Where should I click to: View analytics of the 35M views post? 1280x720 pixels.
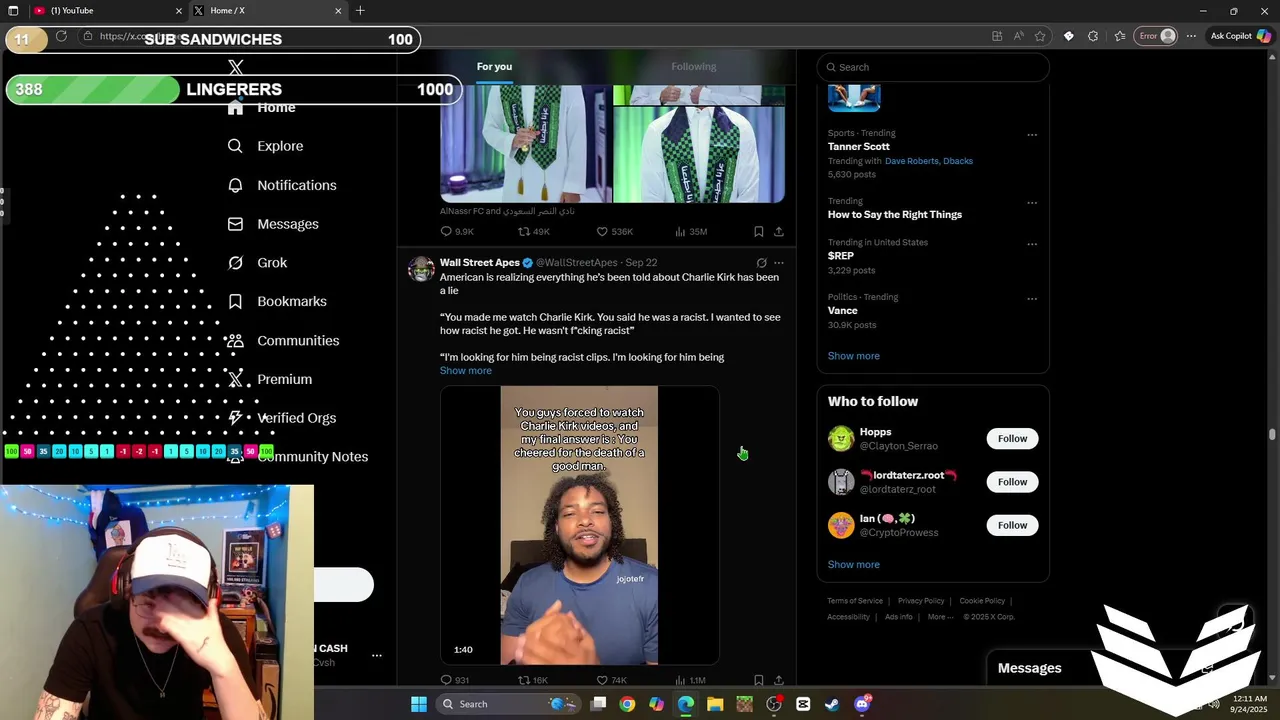pos(691,232)
